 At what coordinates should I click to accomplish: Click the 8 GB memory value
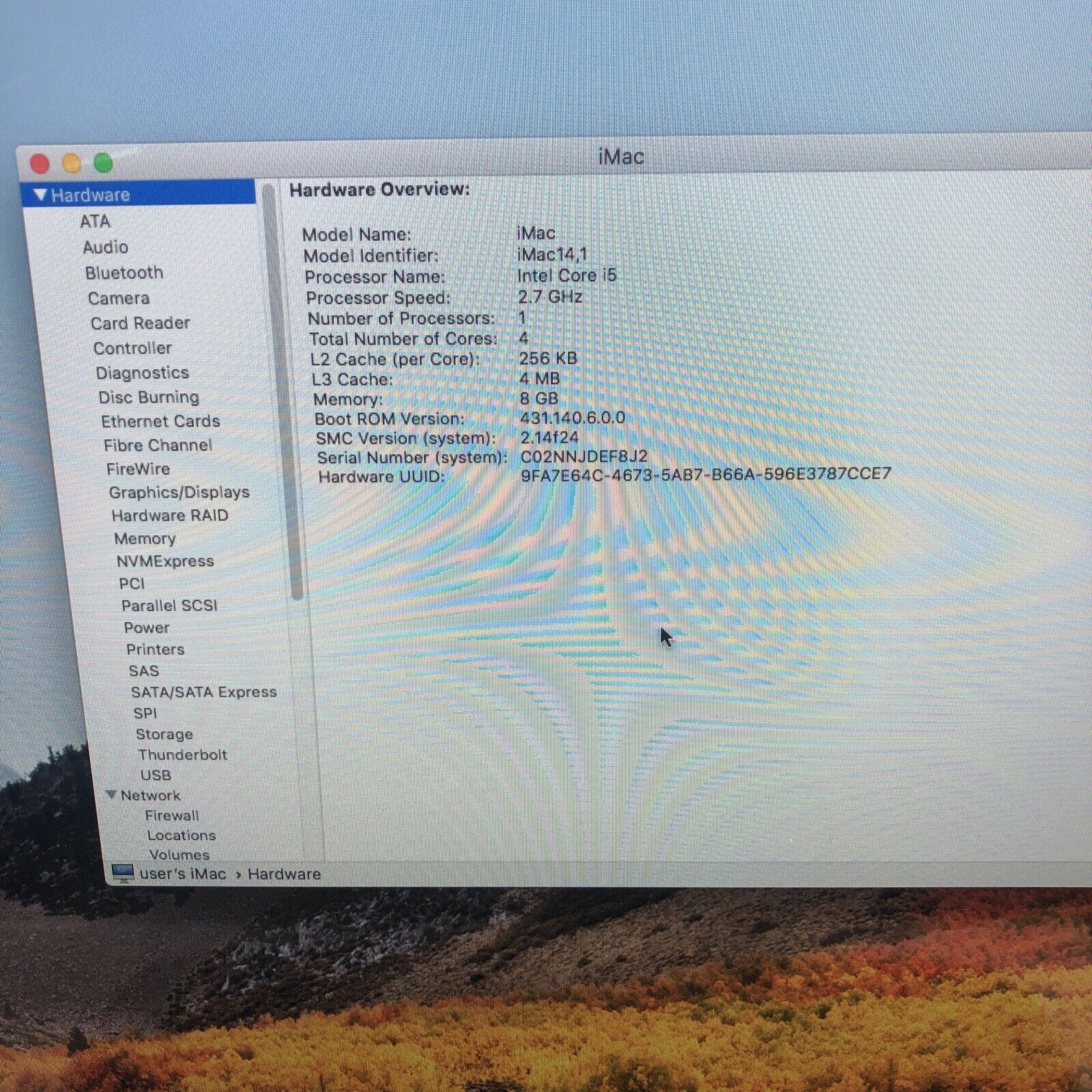pos(539,398)
